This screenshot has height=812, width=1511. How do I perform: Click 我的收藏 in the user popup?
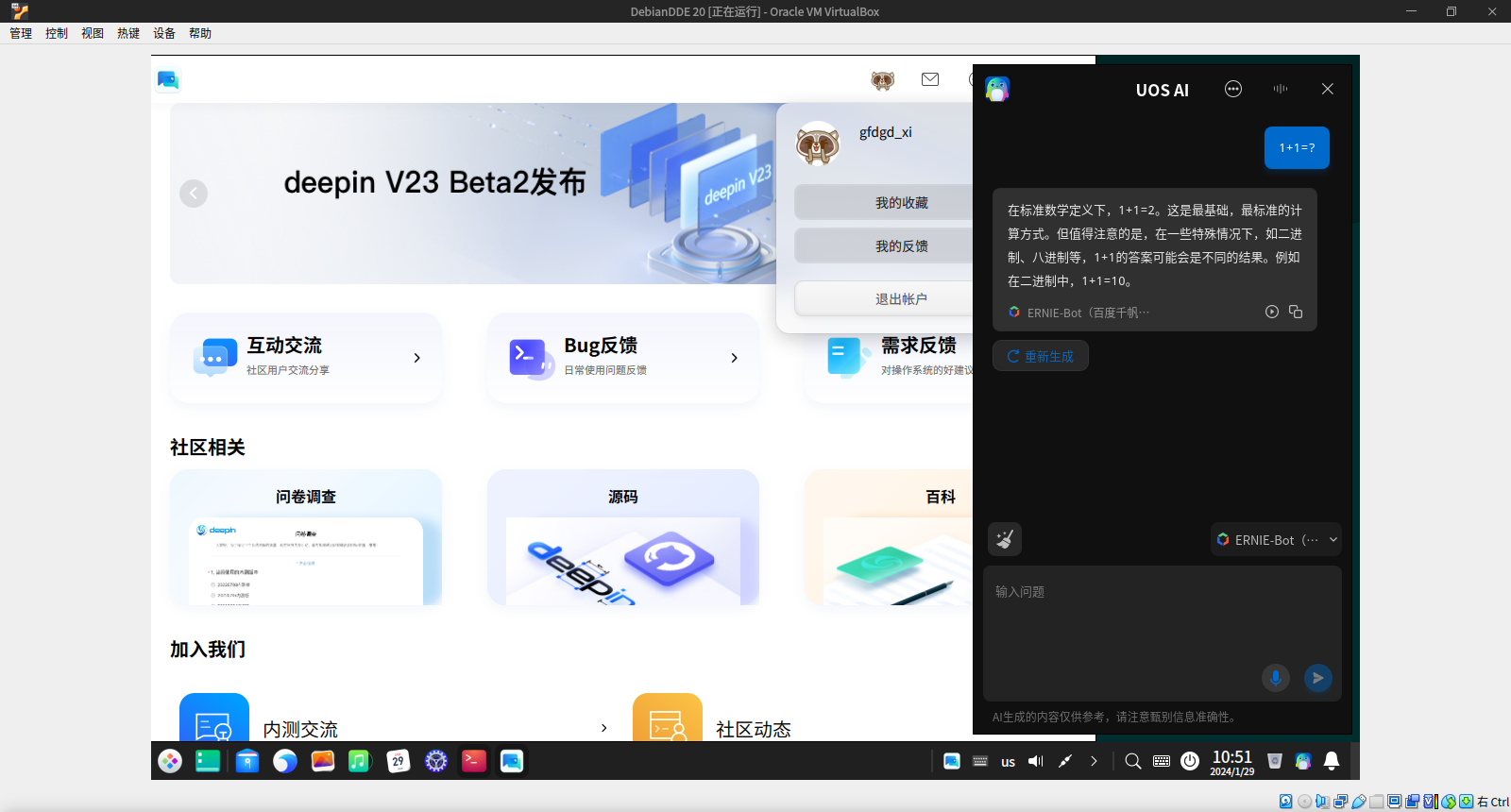[x=884, y=202]
